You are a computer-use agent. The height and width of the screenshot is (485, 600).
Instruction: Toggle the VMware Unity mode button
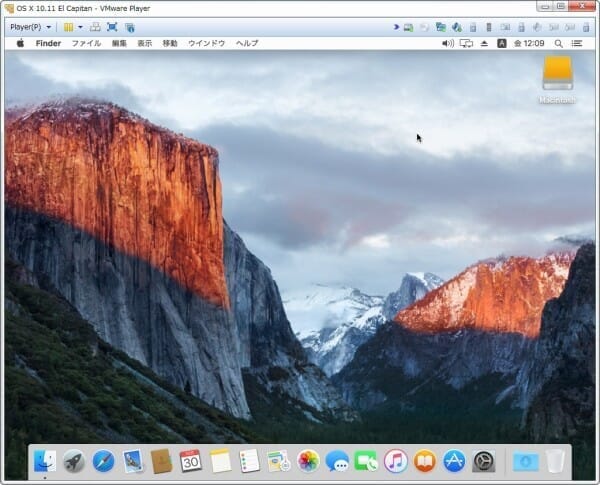point(129,27)
